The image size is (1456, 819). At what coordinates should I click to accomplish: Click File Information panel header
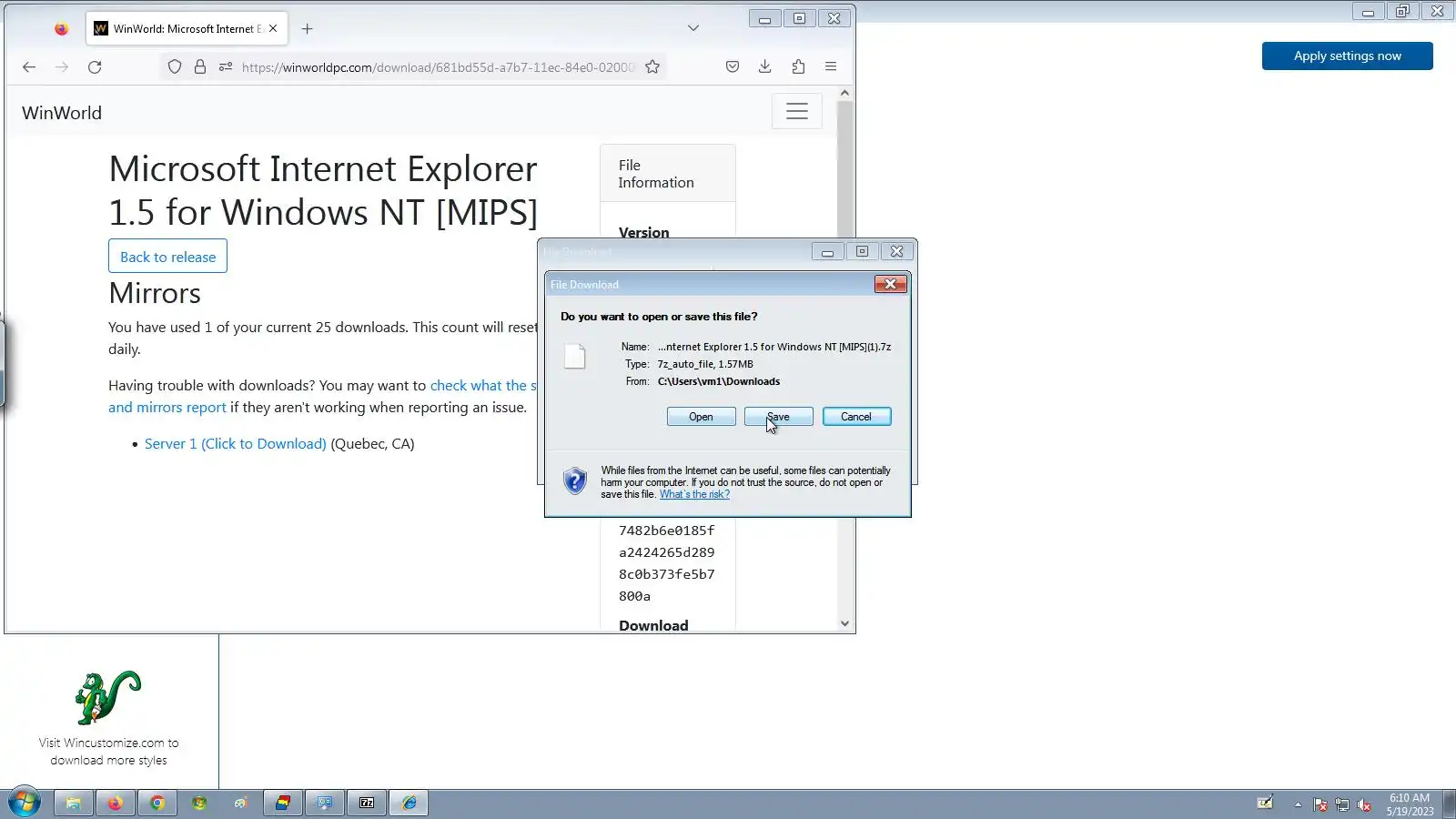[x=667, y=173]
